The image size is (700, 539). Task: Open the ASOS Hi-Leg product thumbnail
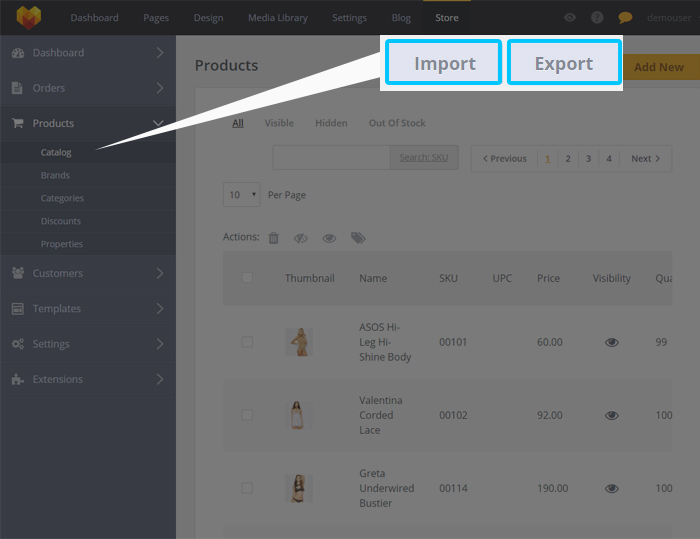(x=299, y=342)
